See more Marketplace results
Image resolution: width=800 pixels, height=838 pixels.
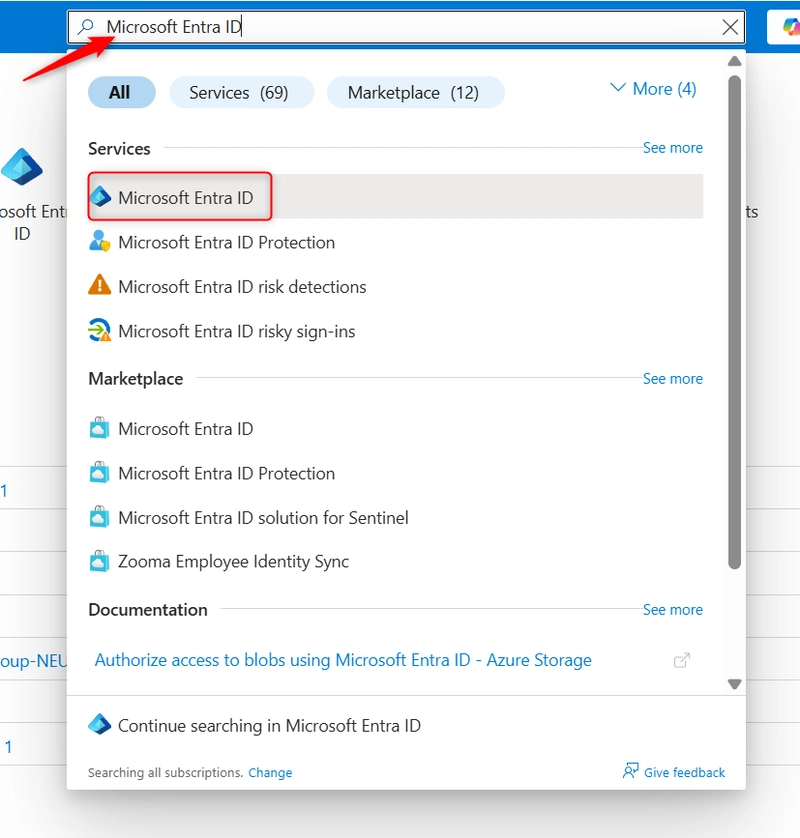[672, 378]
